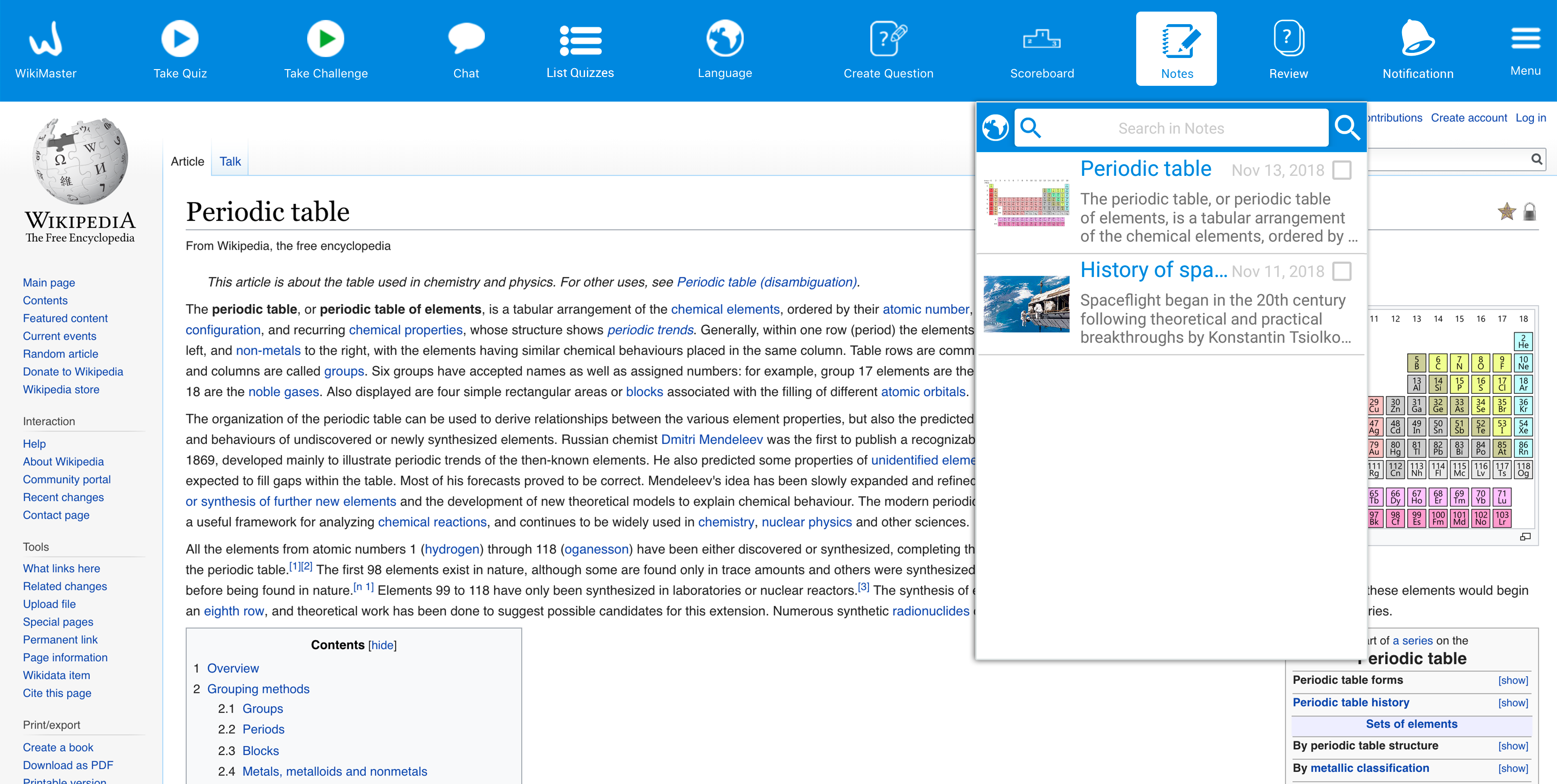
Task: Click the Search in Notes field
Action: tap(1171, 128)
